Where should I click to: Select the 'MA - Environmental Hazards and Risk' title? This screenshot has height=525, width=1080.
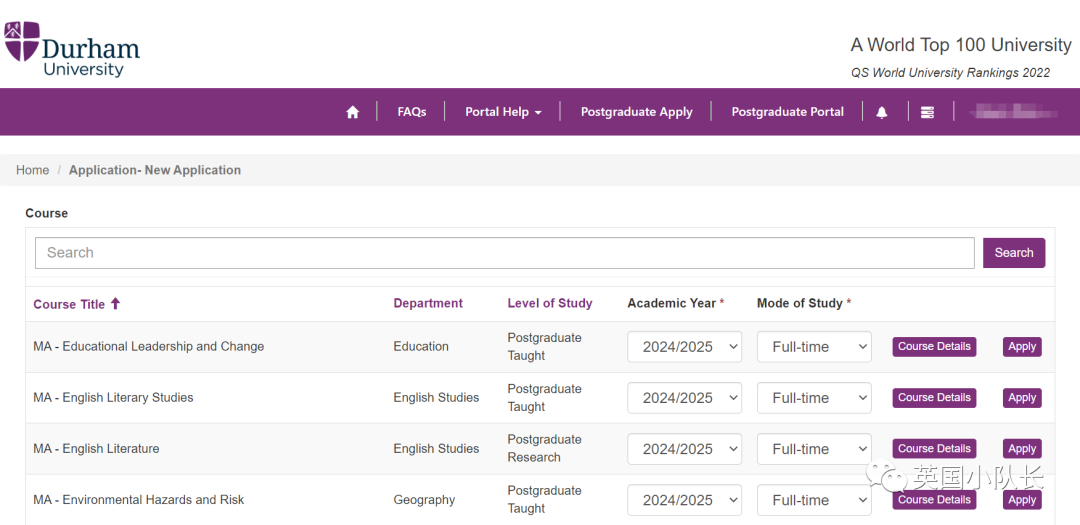(x=138, y=500)
